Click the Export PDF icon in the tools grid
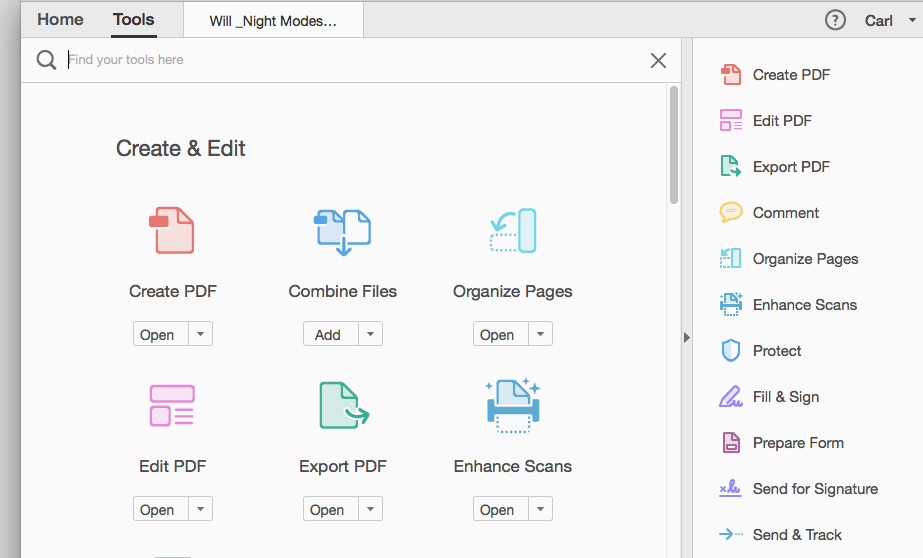923x558 pixels. point(344,406)
